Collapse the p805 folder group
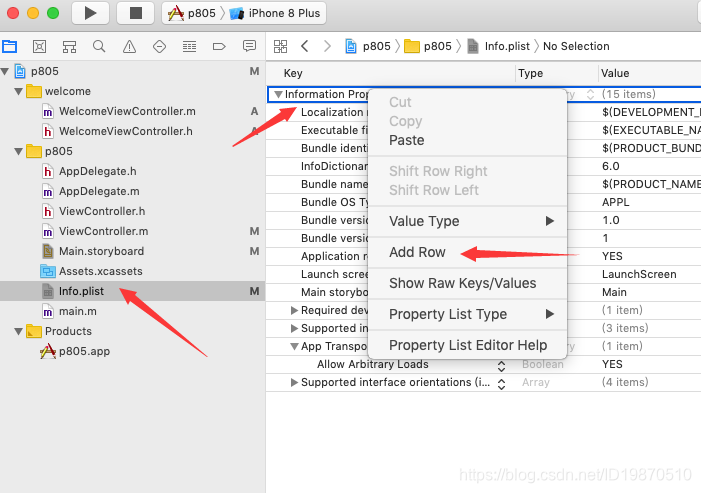Viewport: 701px width, 493px height. tap(18, 152)
